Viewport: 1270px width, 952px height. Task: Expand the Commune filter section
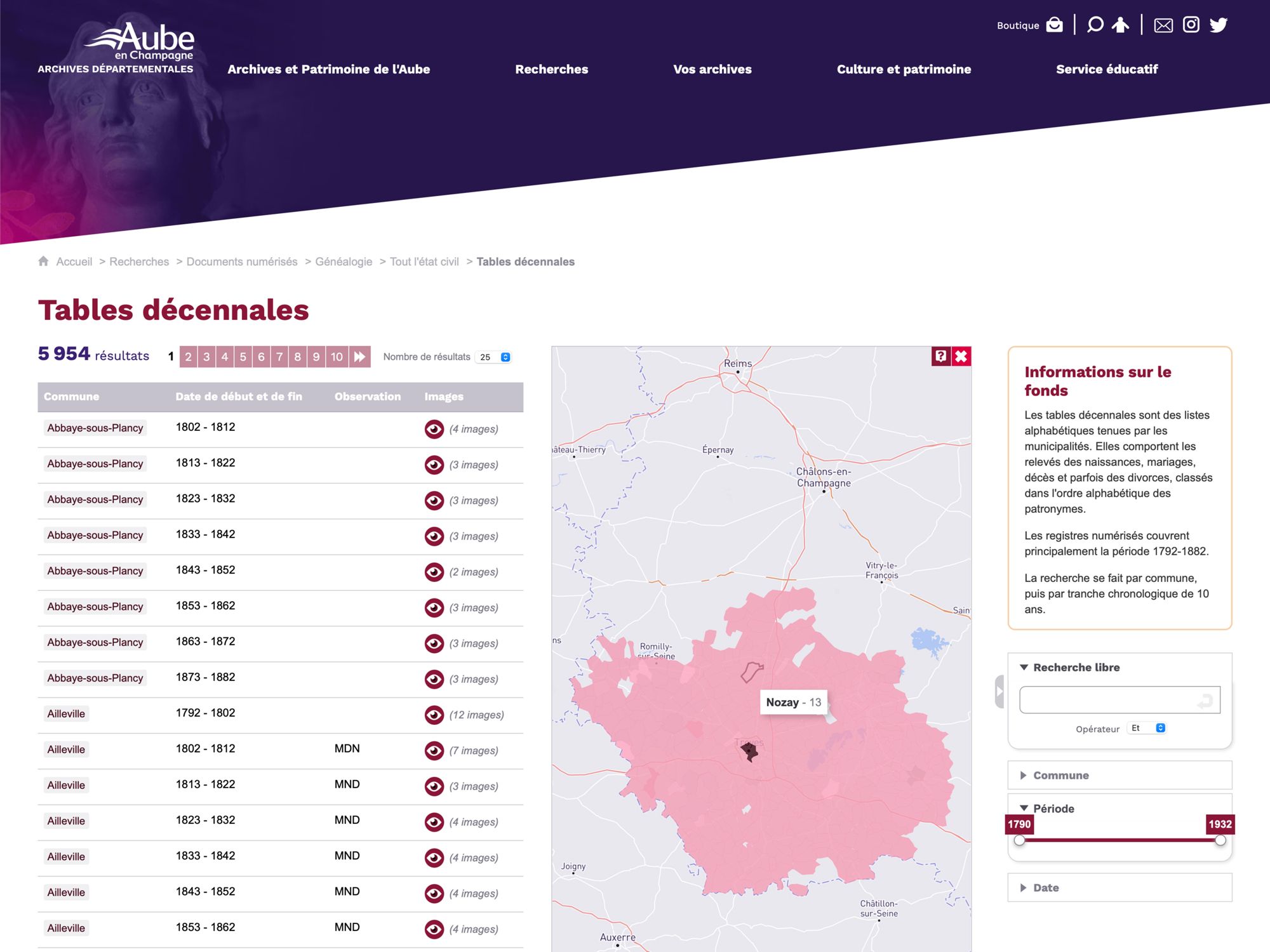click(1060, 775)
